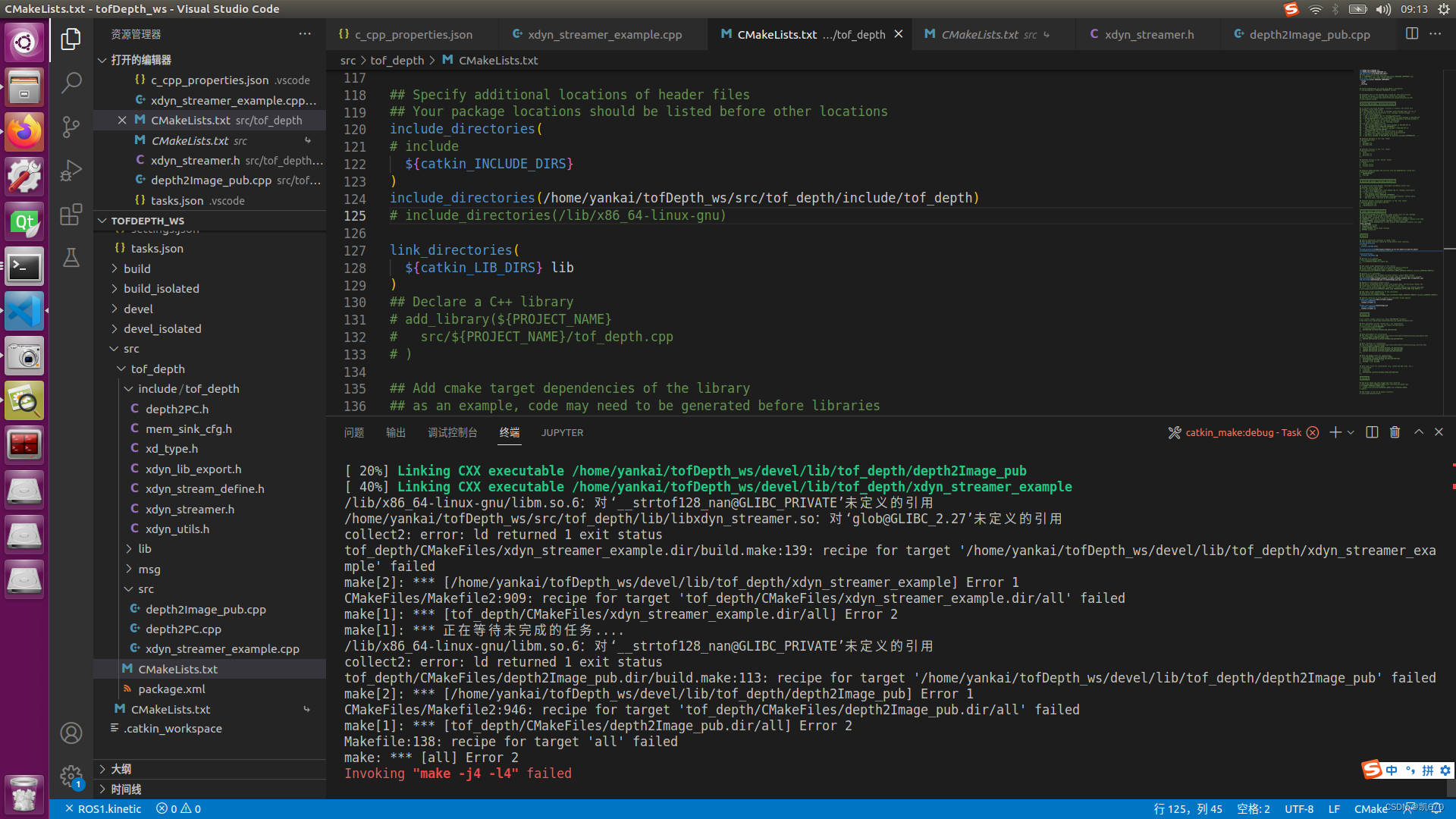Toggle split terminal layout
This screenshot has width=1456, height=819.
(1372, 432)
